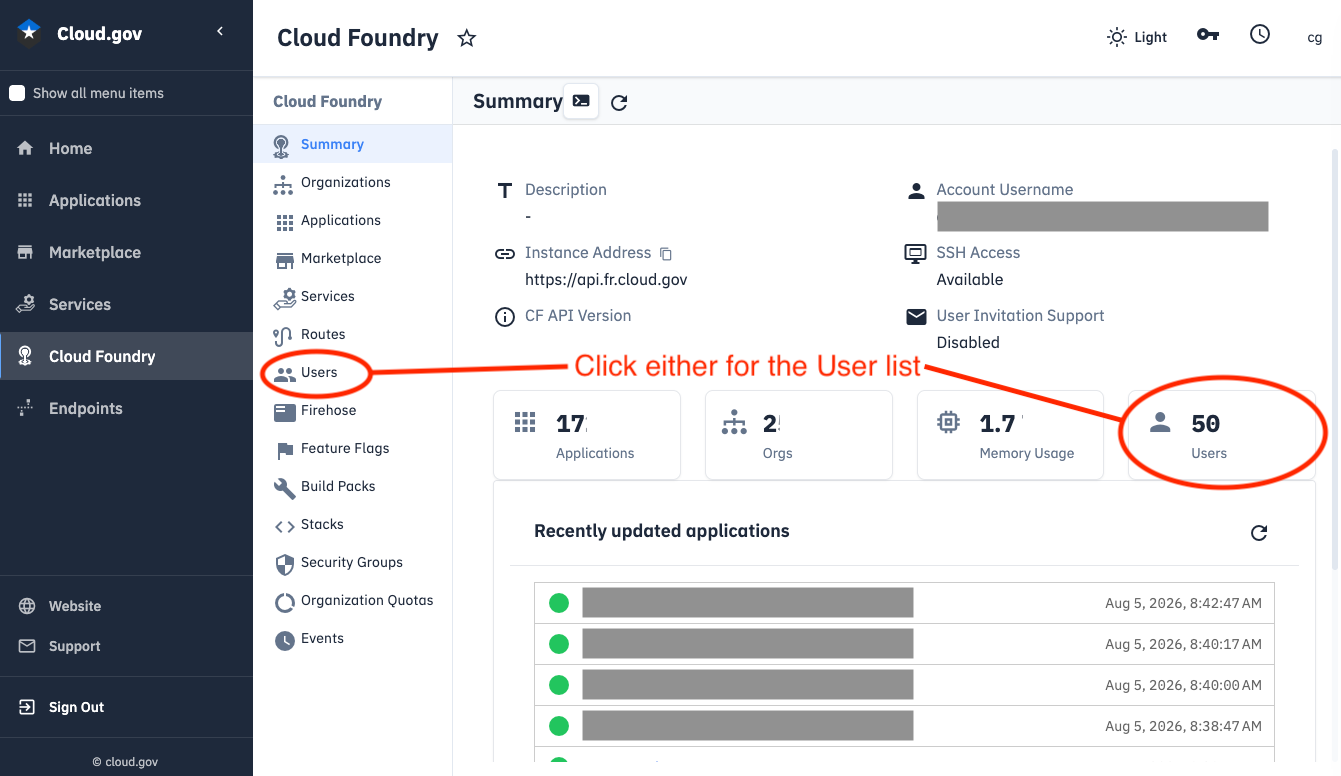Click the Account Username person icon

pyautogui.click(x=916, y=190)
